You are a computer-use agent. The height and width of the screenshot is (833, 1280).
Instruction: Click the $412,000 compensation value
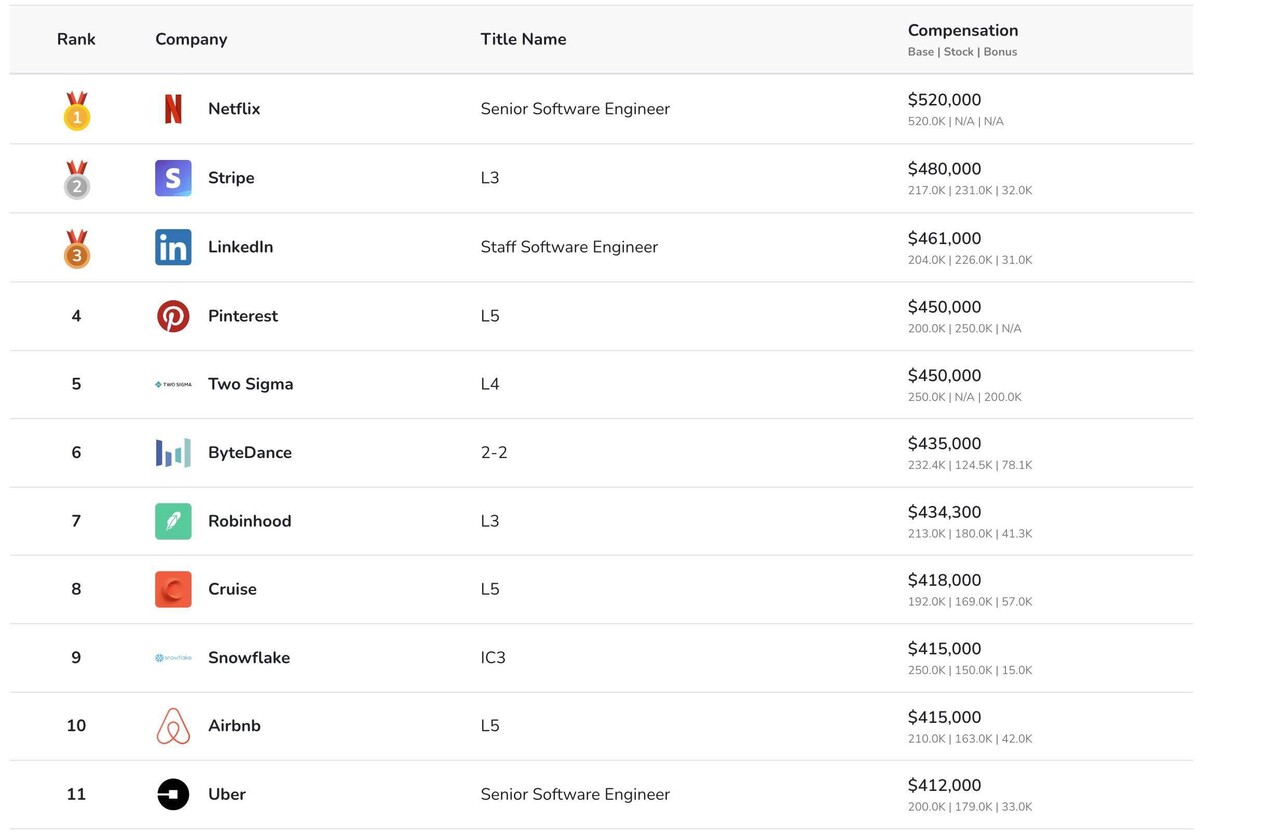click(x=944, y=785)
